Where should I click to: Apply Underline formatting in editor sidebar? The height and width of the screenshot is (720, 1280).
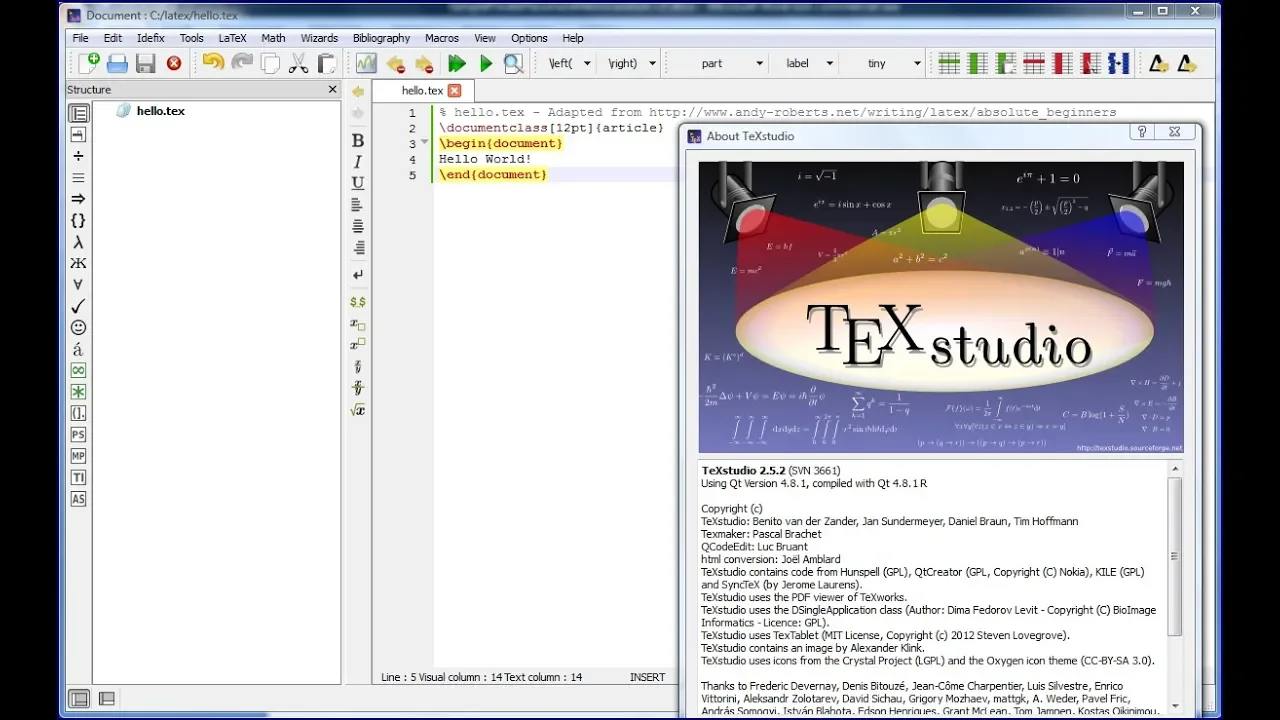point(358,182)
